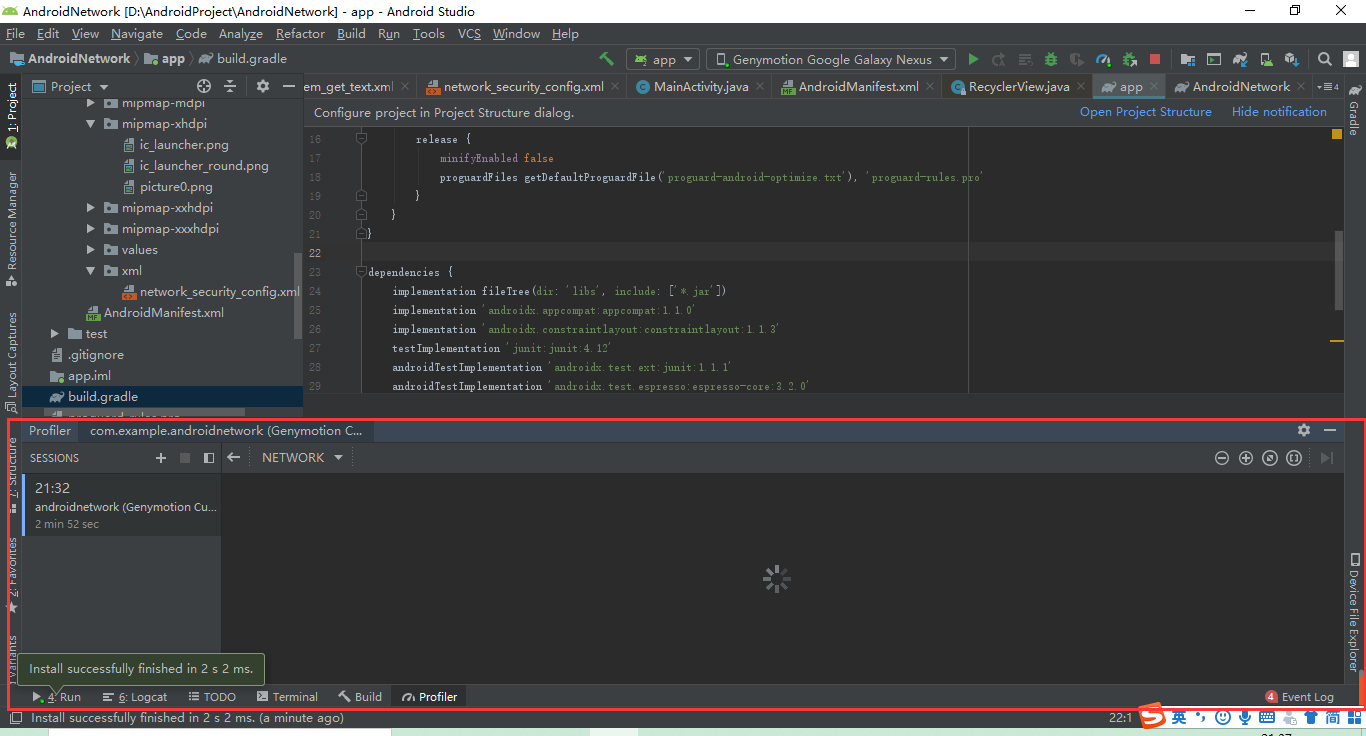The height and width of the screenshot is (736, 1366).
Task: Start a new profiling session with plus
Action: point(161,458)
